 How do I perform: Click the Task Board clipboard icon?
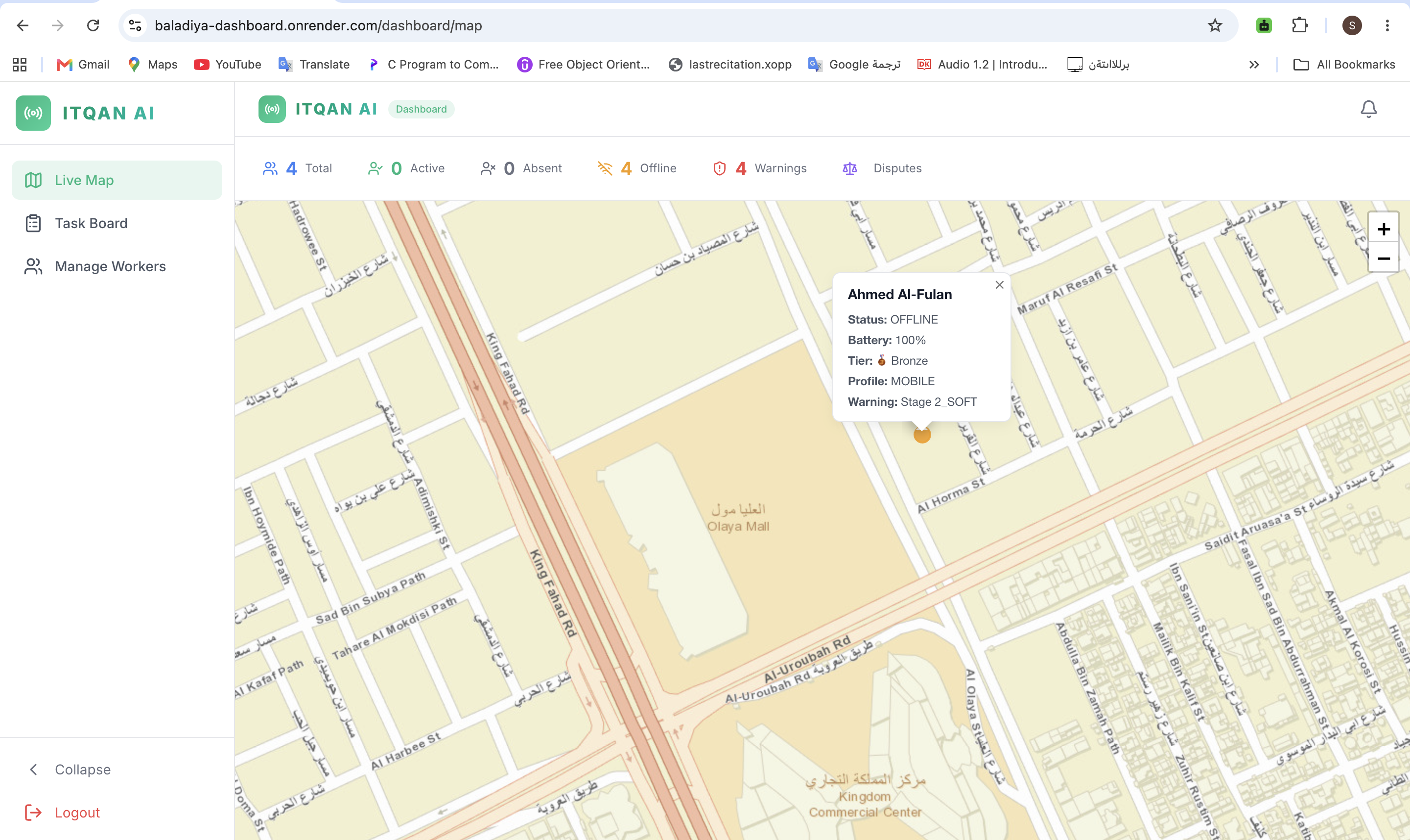33,223
